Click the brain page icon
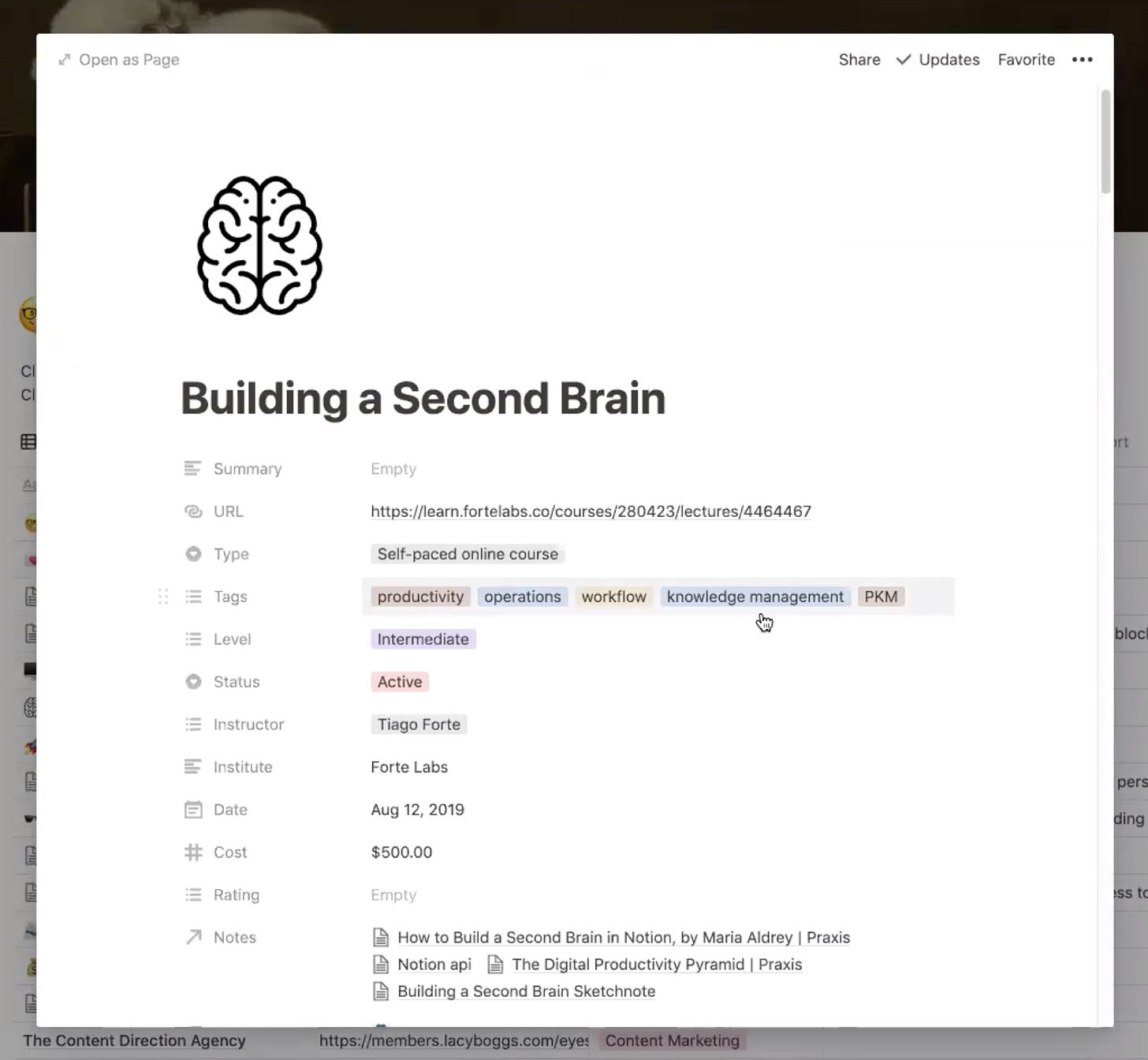 click(259, 245)
